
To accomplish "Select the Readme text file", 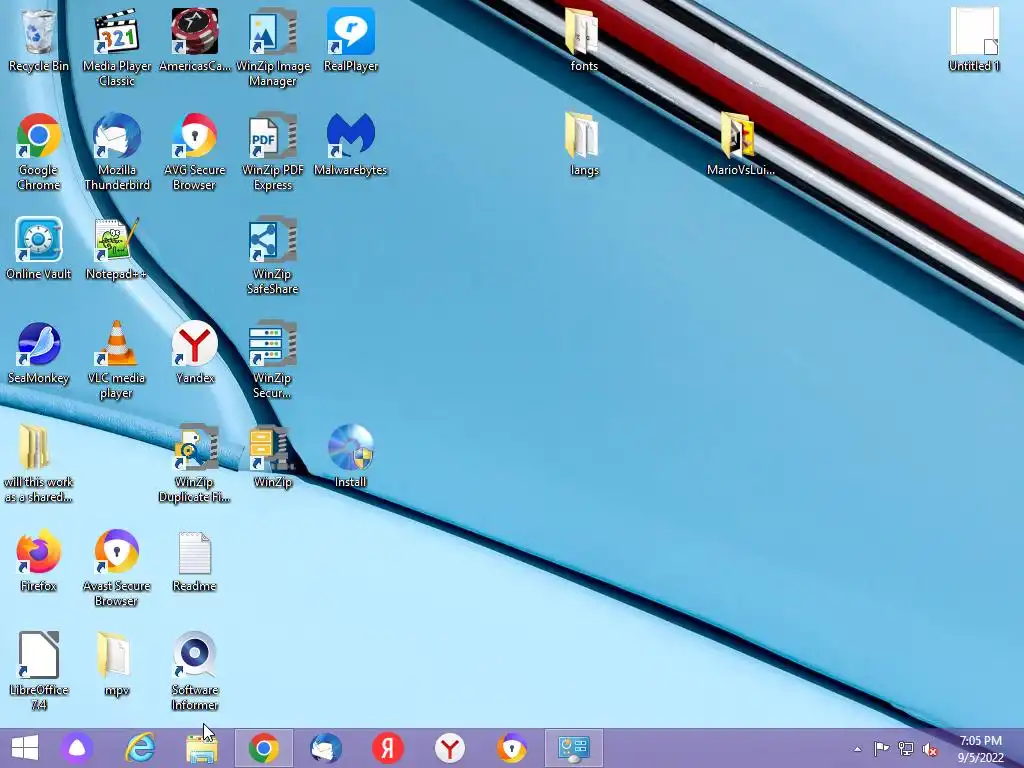I will tap(195, 560).
